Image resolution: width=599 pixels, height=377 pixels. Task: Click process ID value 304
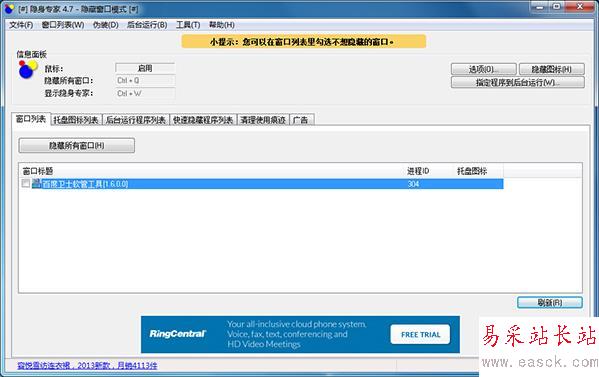[x=413, y=184]
